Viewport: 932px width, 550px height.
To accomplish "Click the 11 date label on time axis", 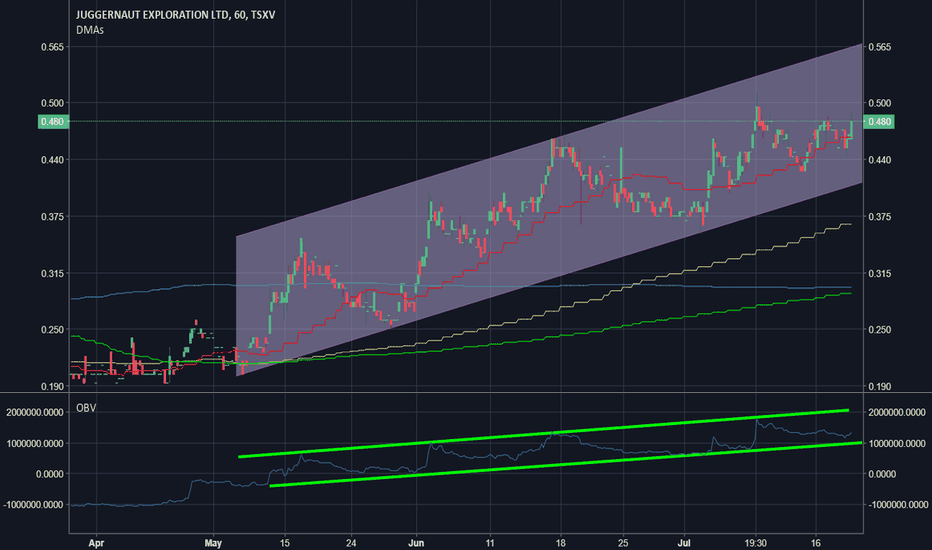I will 490,543.
